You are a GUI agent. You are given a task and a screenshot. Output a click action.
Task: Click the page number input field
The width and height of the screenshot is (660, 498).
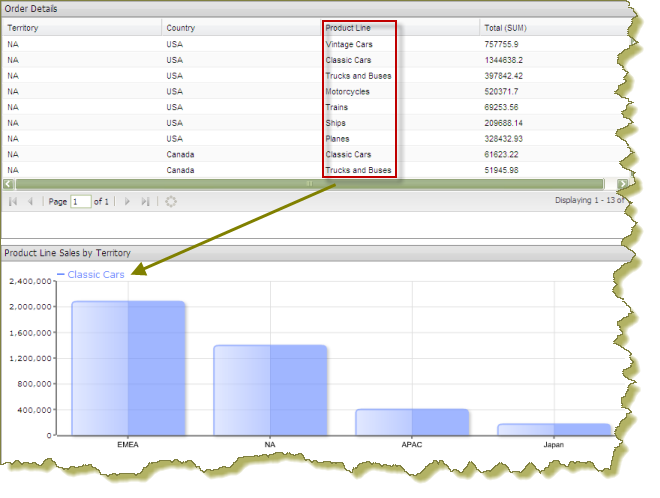[x=81, y=202]
